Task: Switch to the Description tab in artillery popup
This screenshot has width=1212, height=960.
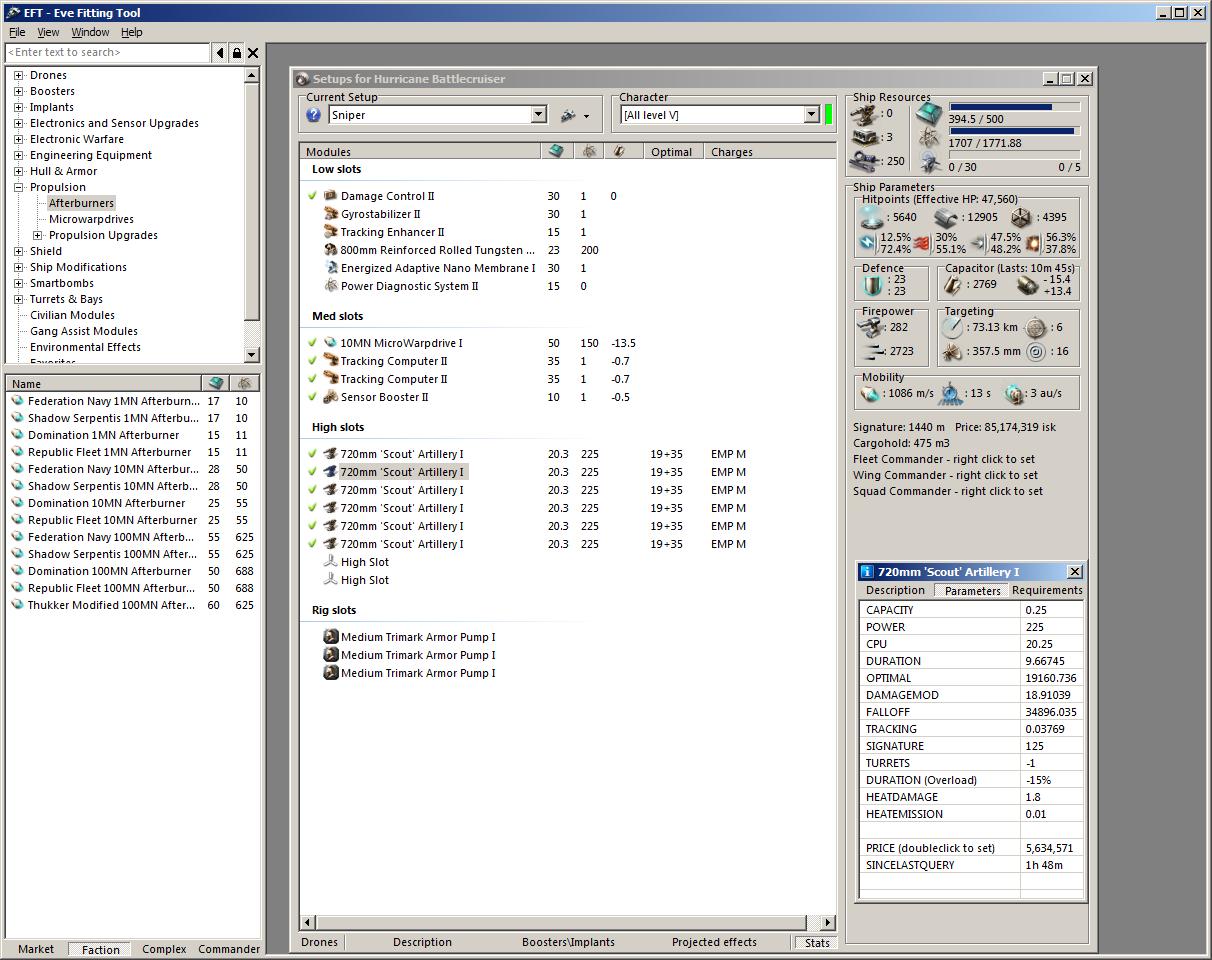Action: click(895, 590)
